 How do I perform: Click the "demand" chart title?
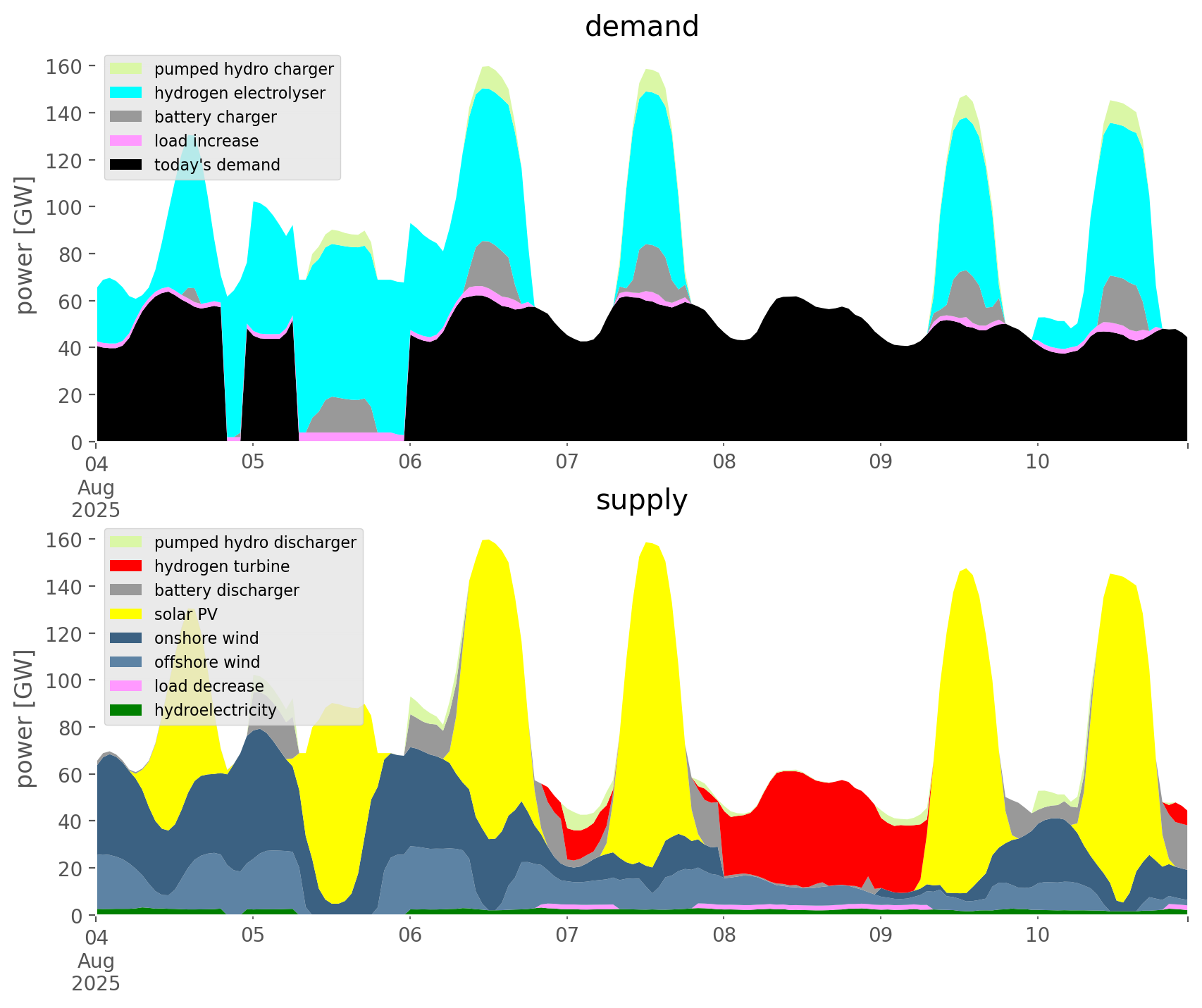[x=641, y=27]
